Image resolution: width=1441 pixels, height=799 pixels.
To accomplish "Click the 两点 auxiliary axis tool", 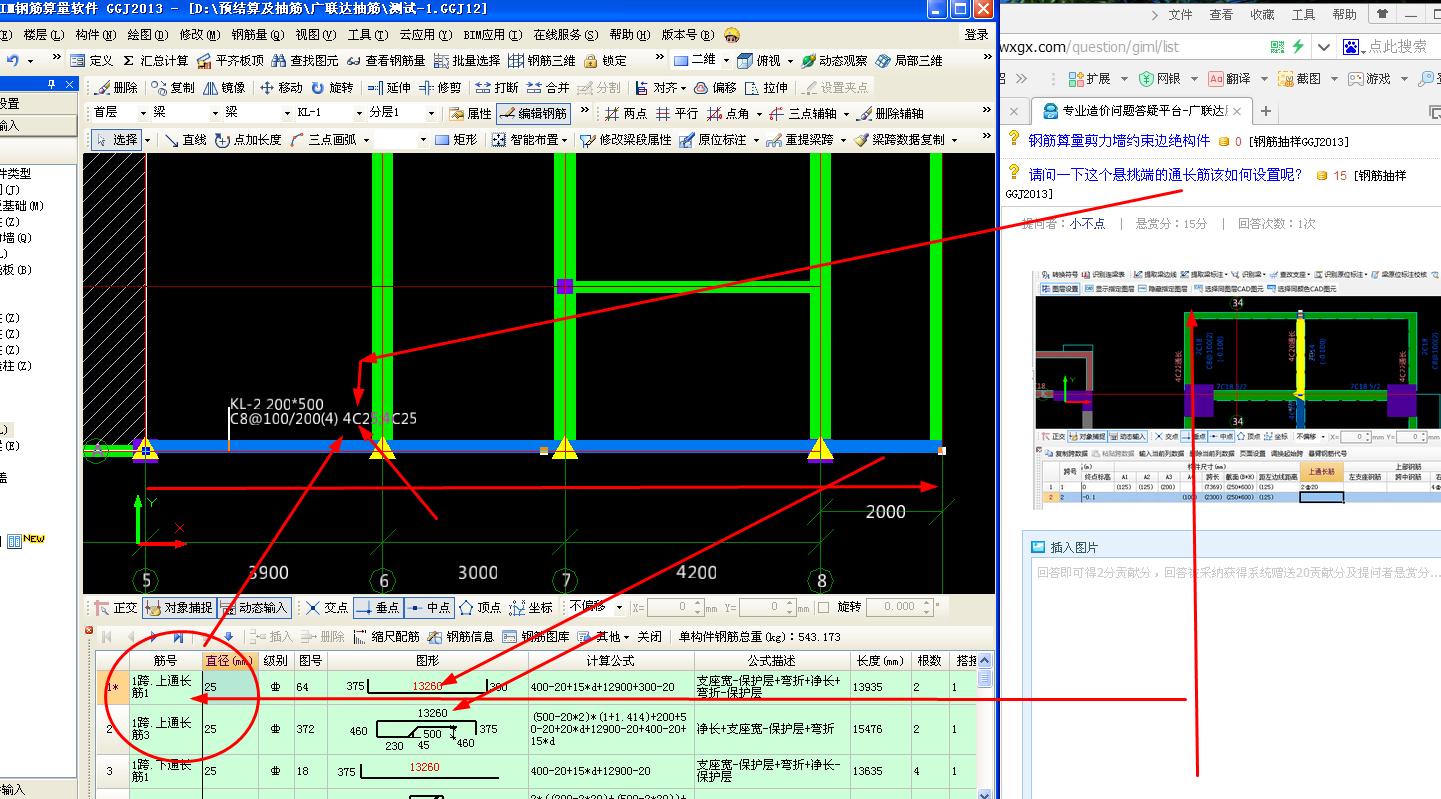I will [x=625, y=114].
